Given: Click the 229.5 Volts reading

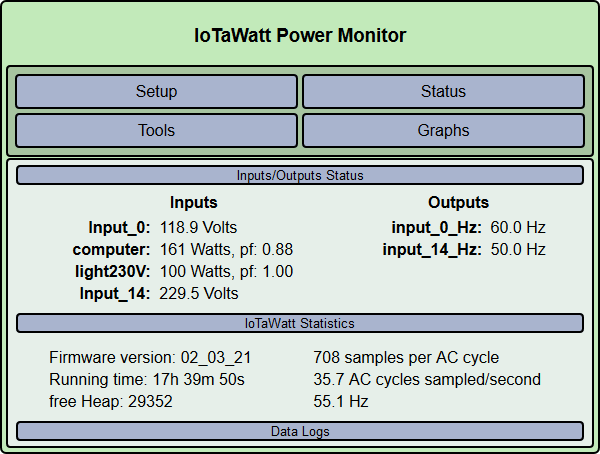Looking at the screenshot, I should click(199, 294).
